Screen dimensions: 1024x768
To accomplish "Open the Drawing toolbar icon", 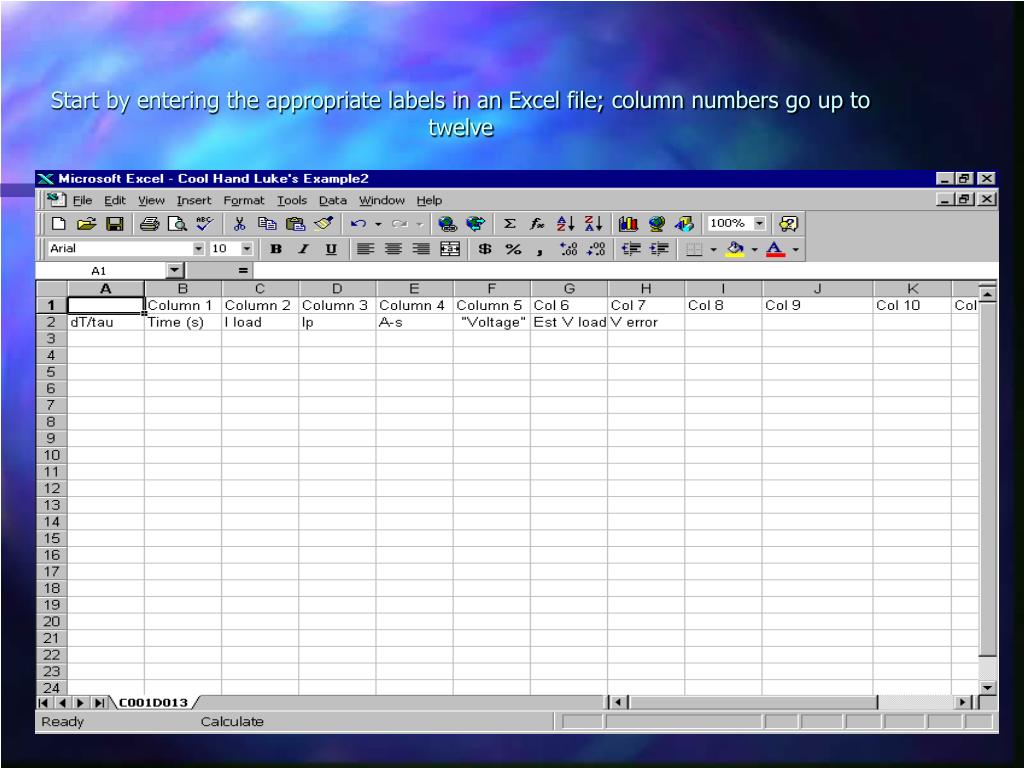I will [x=684, y=224].
